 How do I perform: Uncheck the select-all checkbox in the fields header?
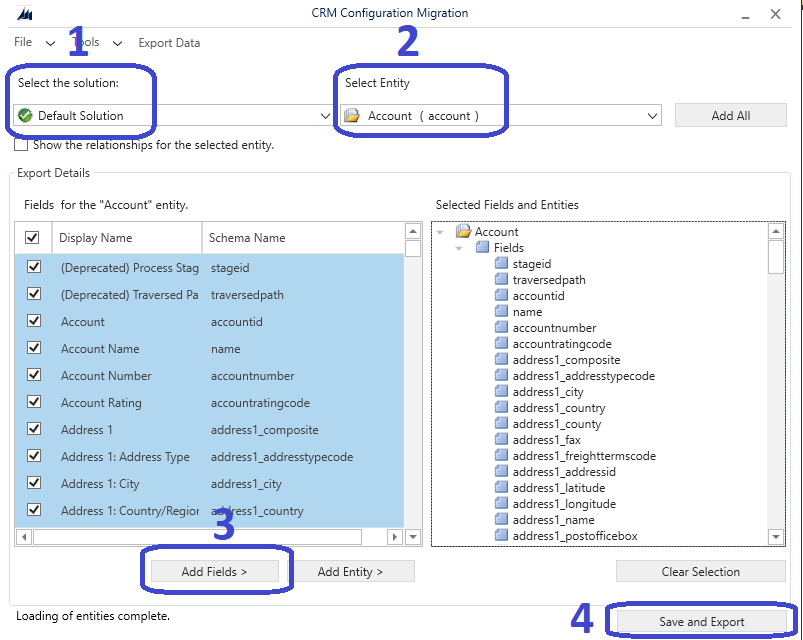[33, 237]
